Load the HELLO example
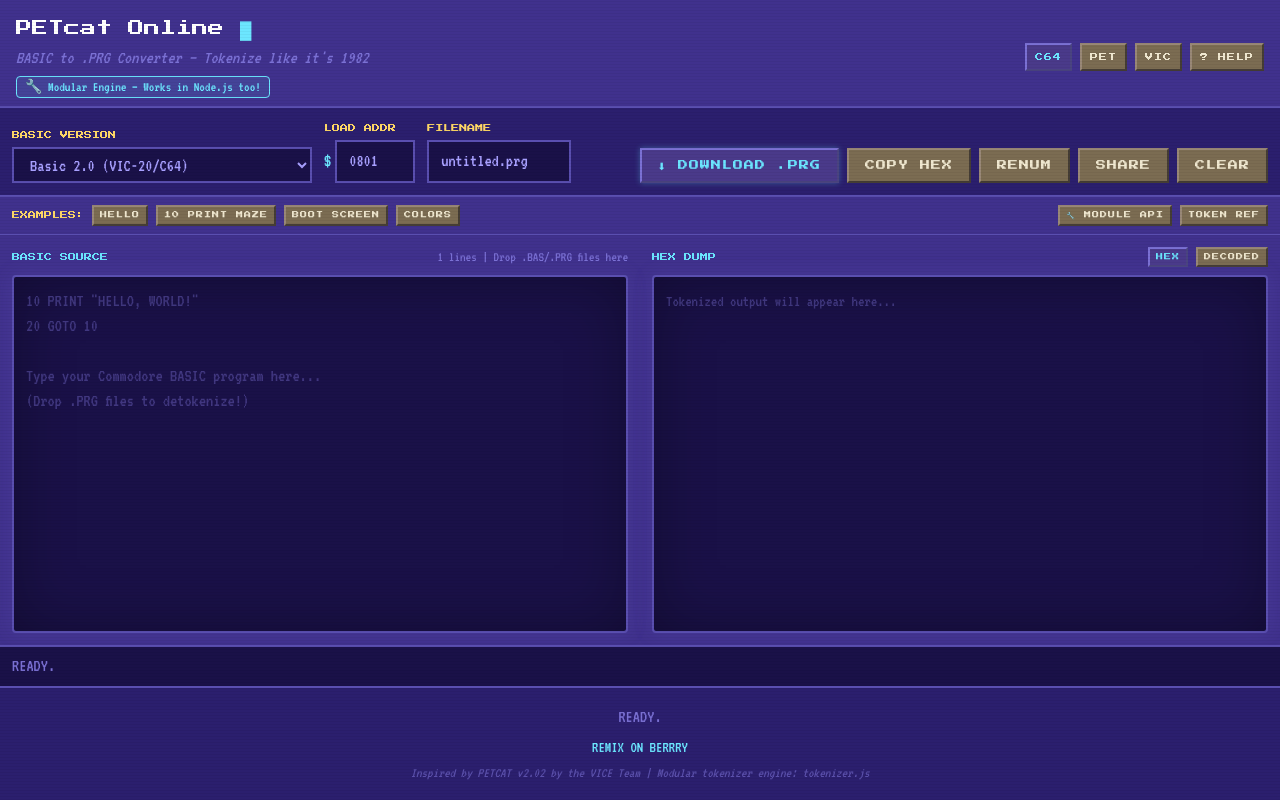Viewport: 1280px width, 800px height. (120, 215)
